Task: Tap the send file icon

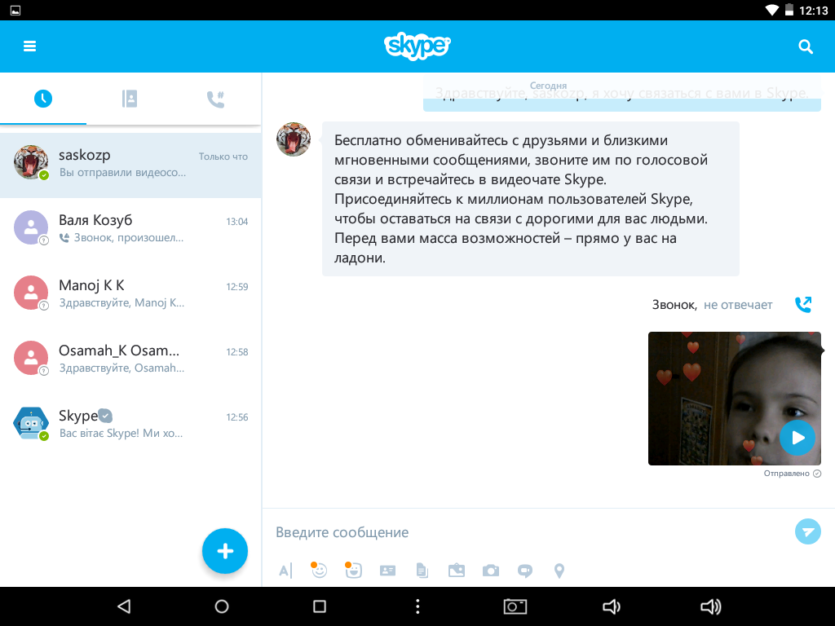Action: [422, 571]
